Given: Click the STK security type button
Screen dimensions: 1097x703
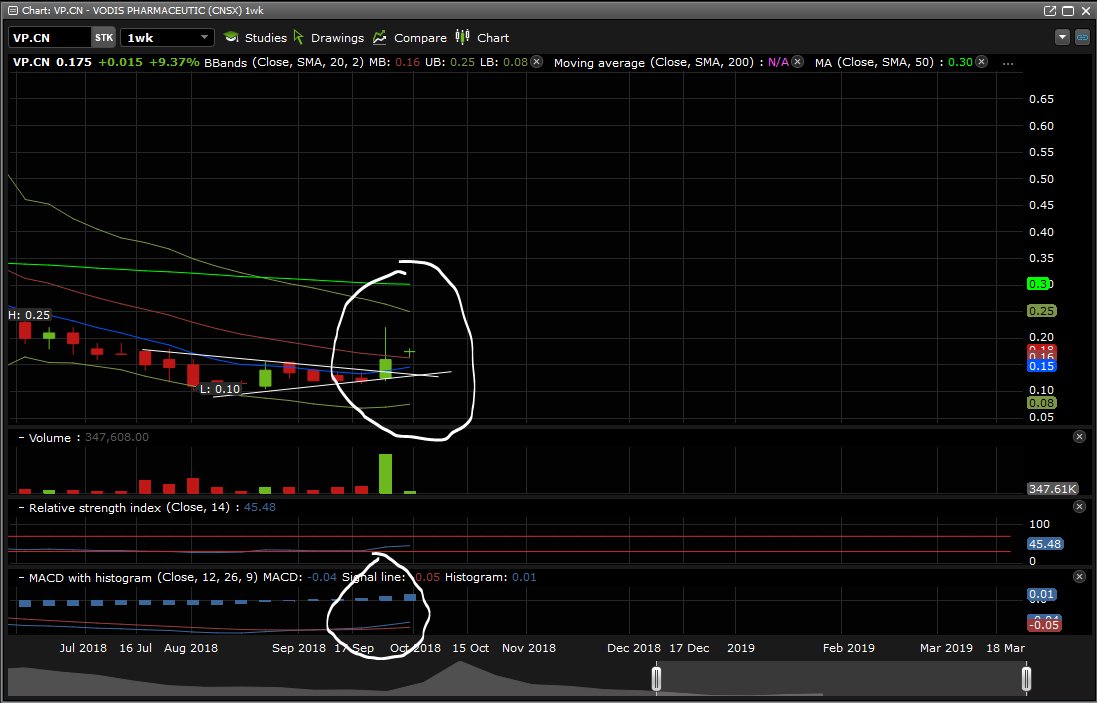Looking at the screenshot, I should [x=104, y=38].
